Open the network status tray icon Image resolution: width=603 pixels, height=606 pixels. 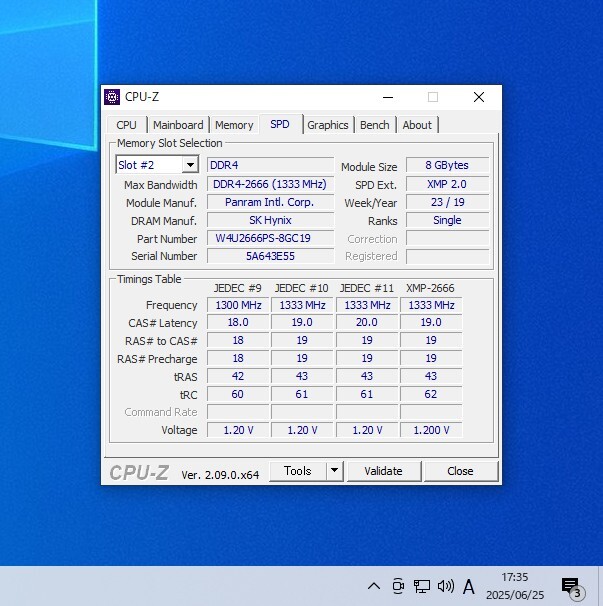pos(422,586)
